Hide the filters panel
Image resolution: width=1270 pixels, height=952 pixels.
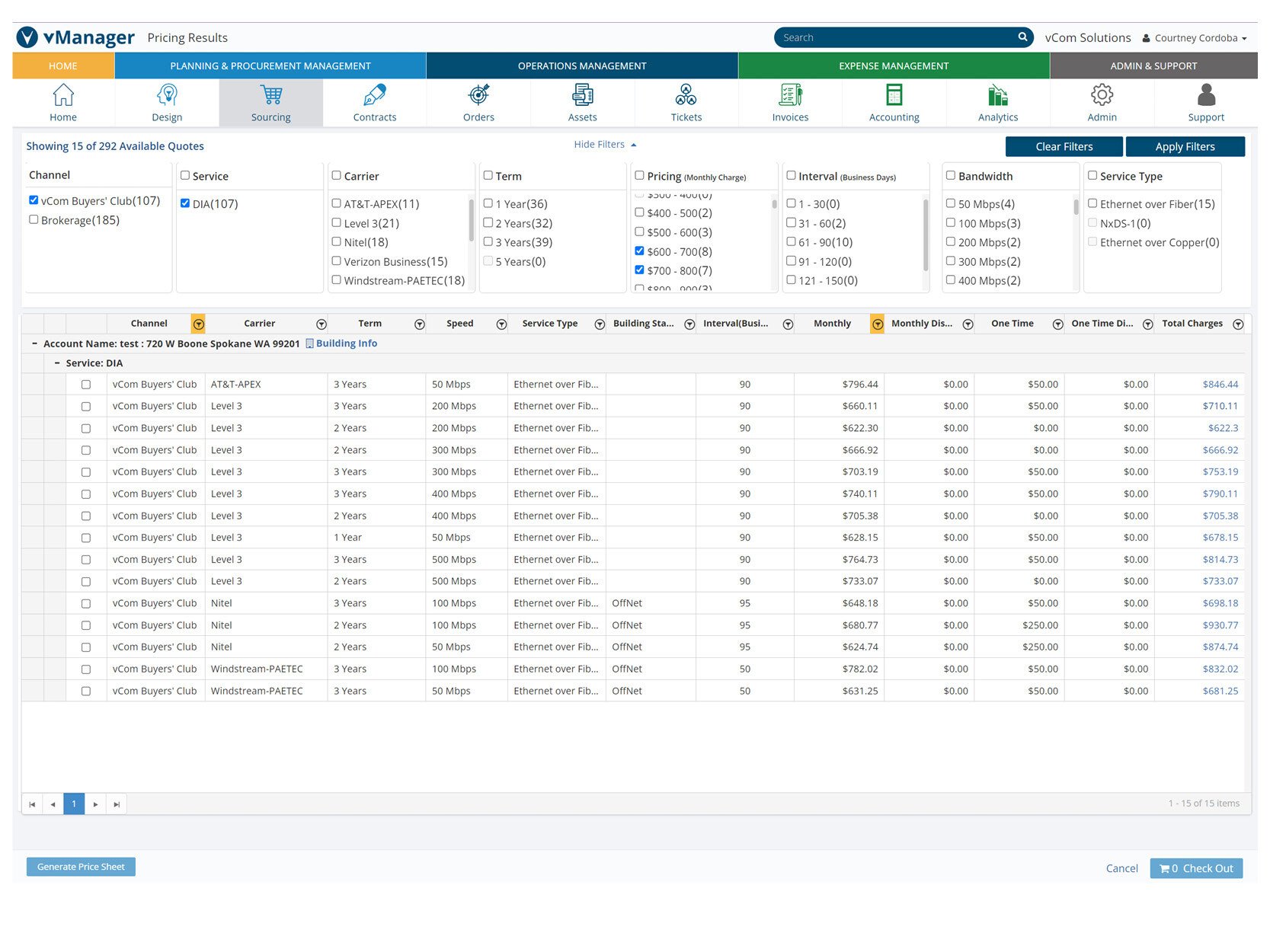pos(605,145)
